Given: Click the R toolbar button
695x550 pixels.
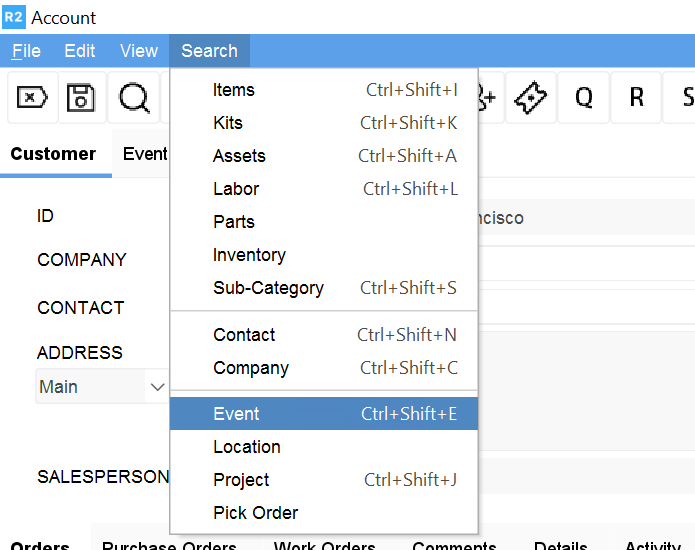Looking at the screenshot, I should pos(637,97).
